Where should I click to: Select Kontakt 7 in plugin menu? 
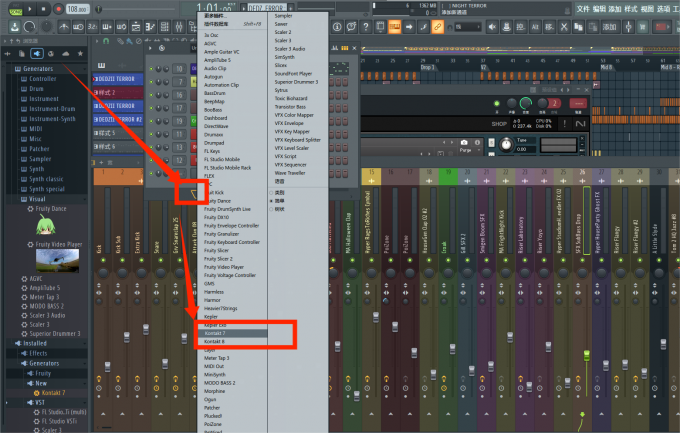pyautogui.click(x=232, y=333)
